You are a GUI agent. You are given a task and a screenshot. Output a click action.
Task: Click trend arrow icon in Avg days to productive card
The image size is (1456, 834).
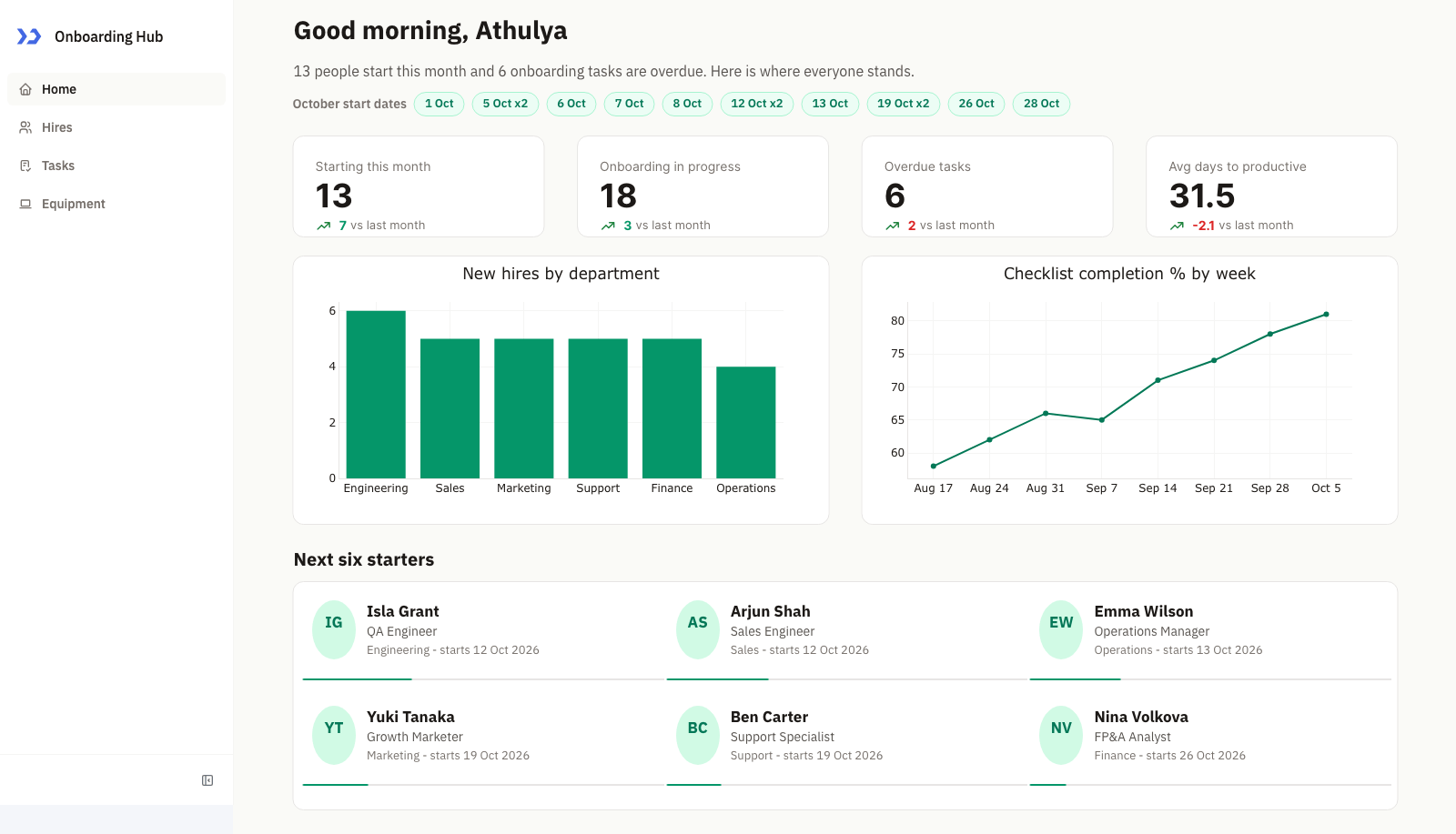[1178, 226]
